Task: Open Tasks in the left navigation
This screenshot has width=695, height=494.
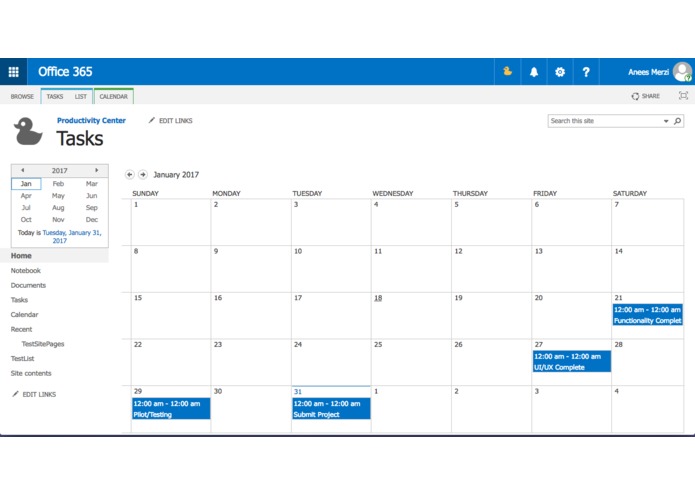Action: point(20,300)
